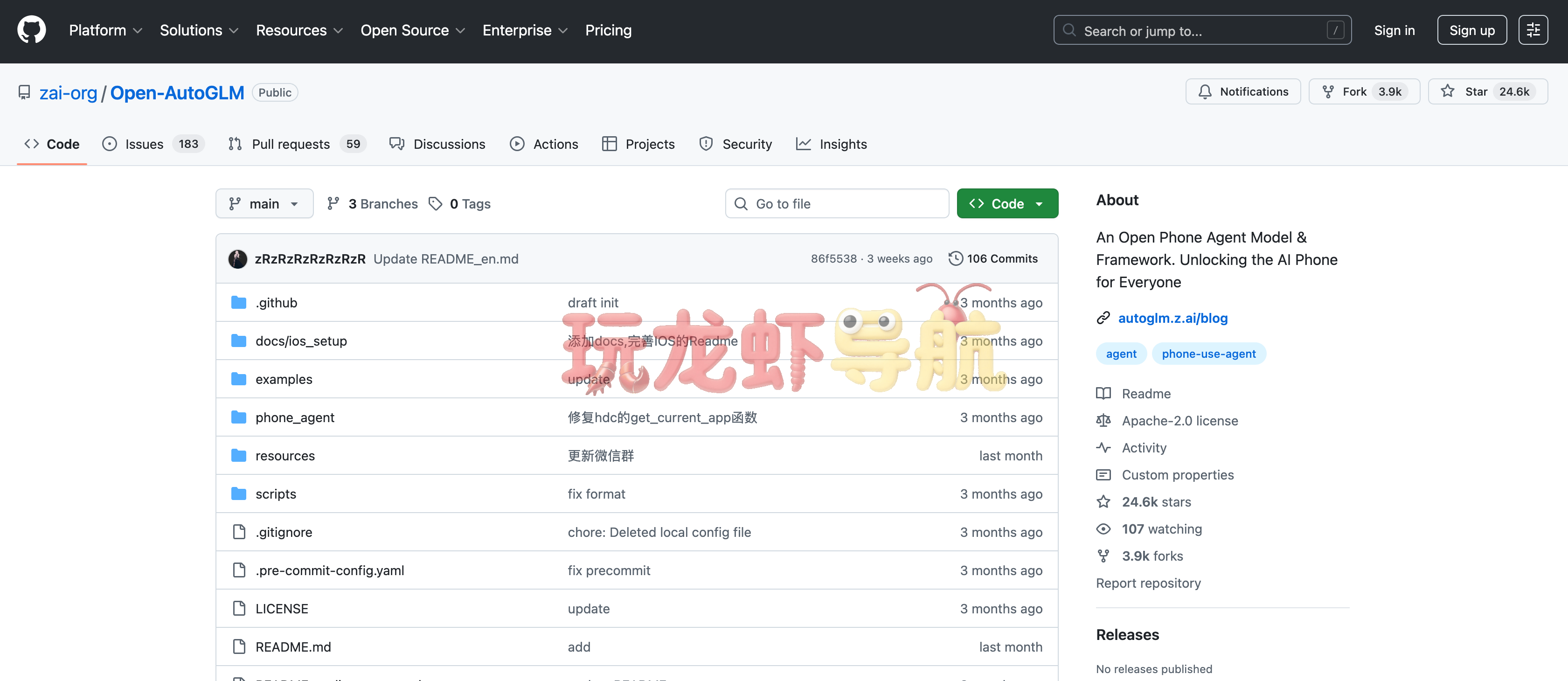Star the Open-AutoGLM repository
Screen dimensions: 1568x681
pyautogui.click(x=1488, y=91)
